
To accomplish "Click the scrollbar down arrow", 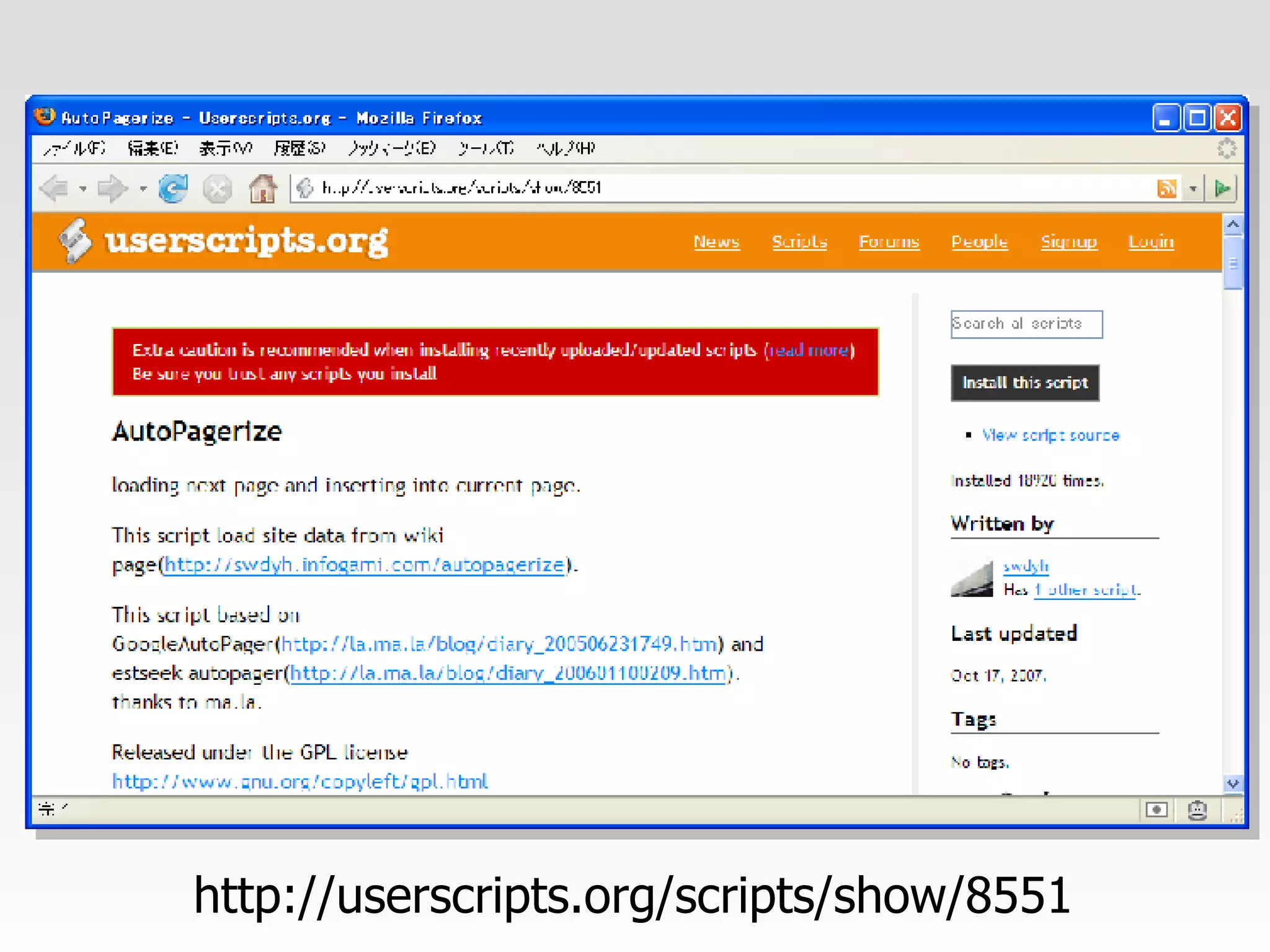I will (x=1233, y=783).
